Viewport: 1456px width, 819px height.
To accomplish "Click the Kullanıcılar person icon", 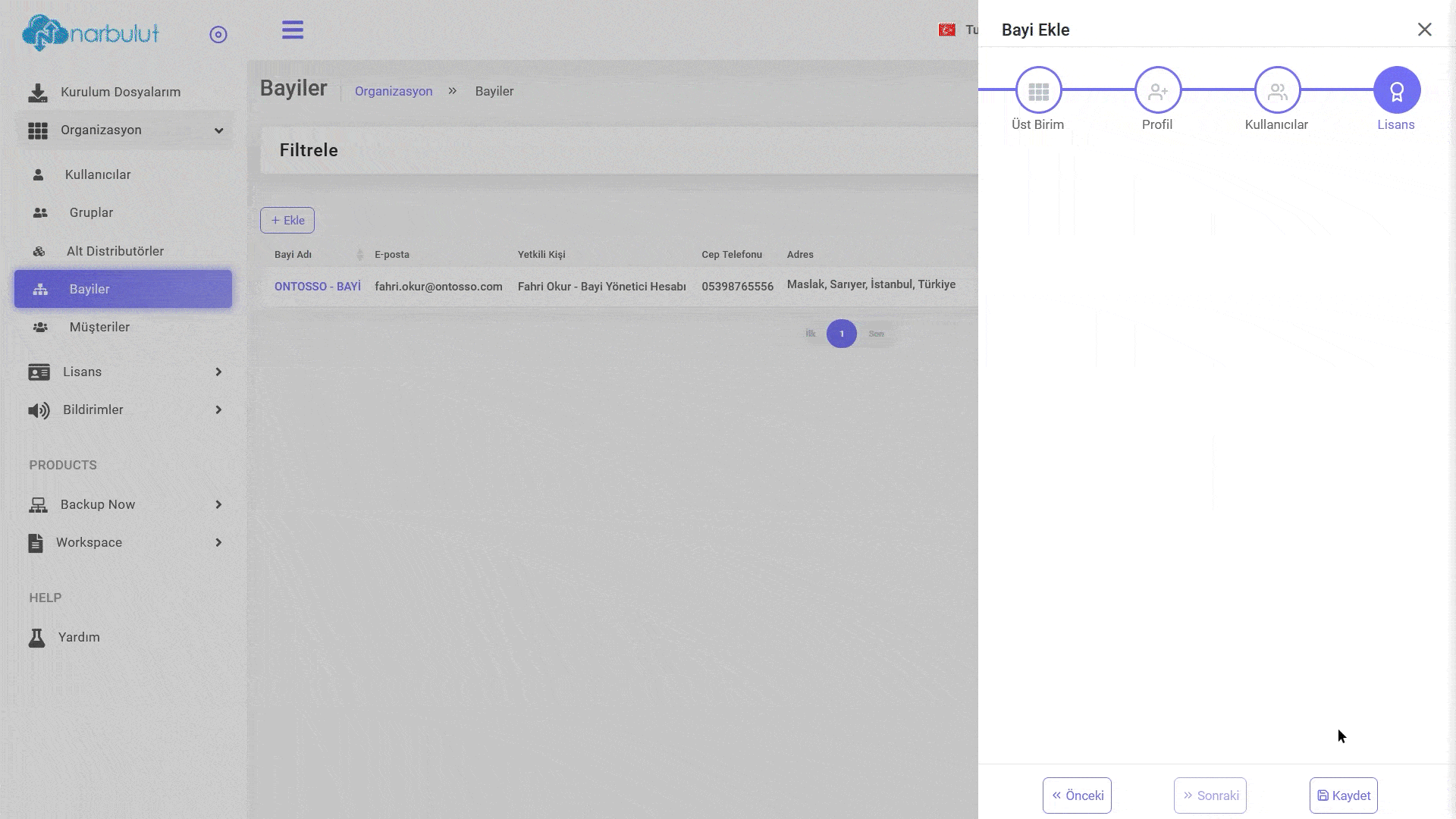I will pyautogui.click(x=38, y=175).
